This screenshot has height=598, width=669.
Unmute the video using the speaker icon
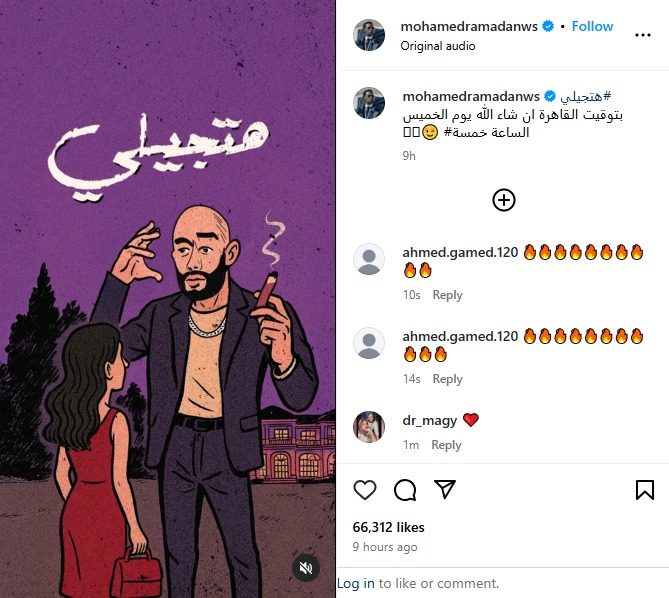click(x=306, y=568)
